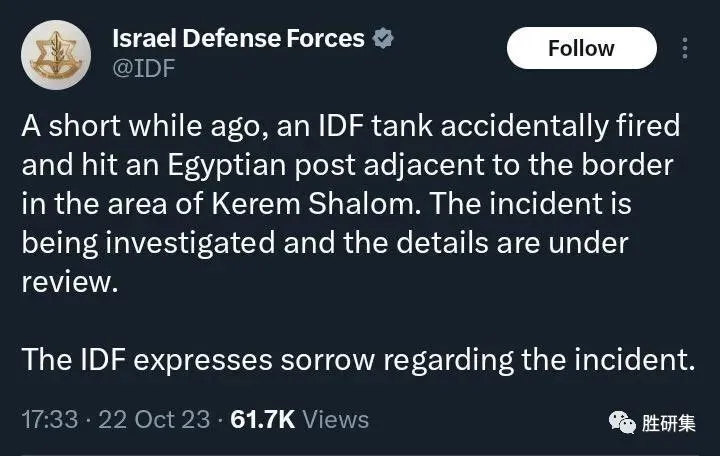
Task: Open the three-dot more options menu
Action: click(685, 48)
